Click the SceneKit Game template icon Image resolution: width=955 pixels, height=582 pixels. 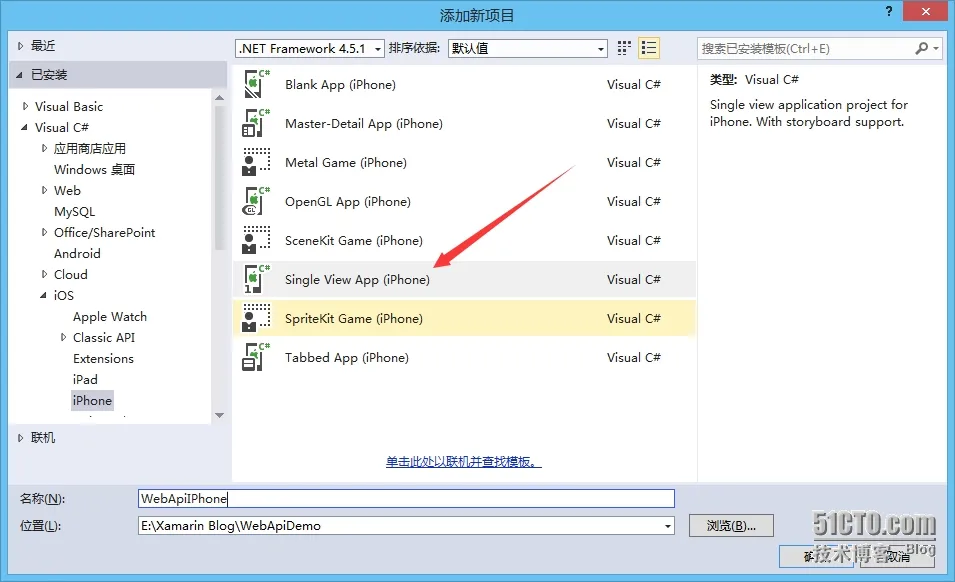256,240
